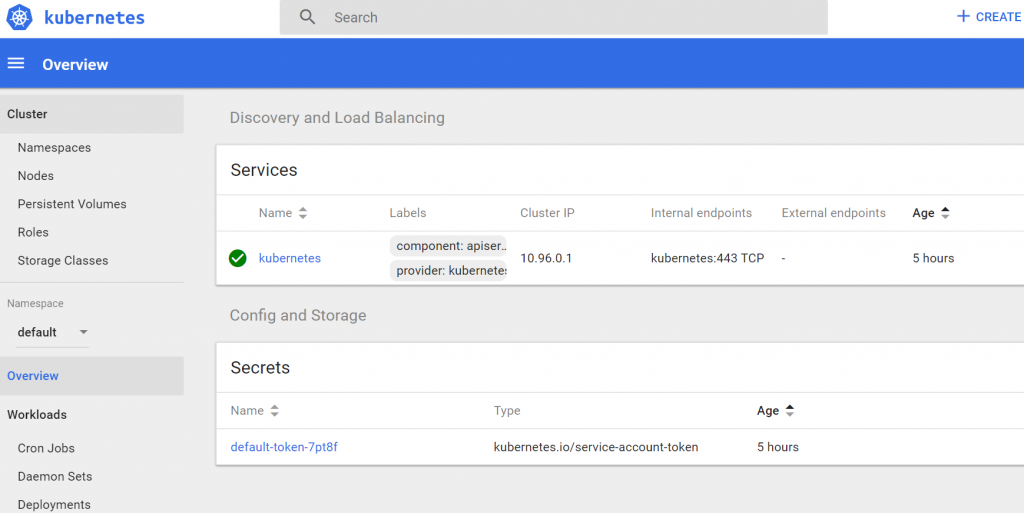The image size is (1024, 513).
Task: Go to Roles
Action: (33, 232)
